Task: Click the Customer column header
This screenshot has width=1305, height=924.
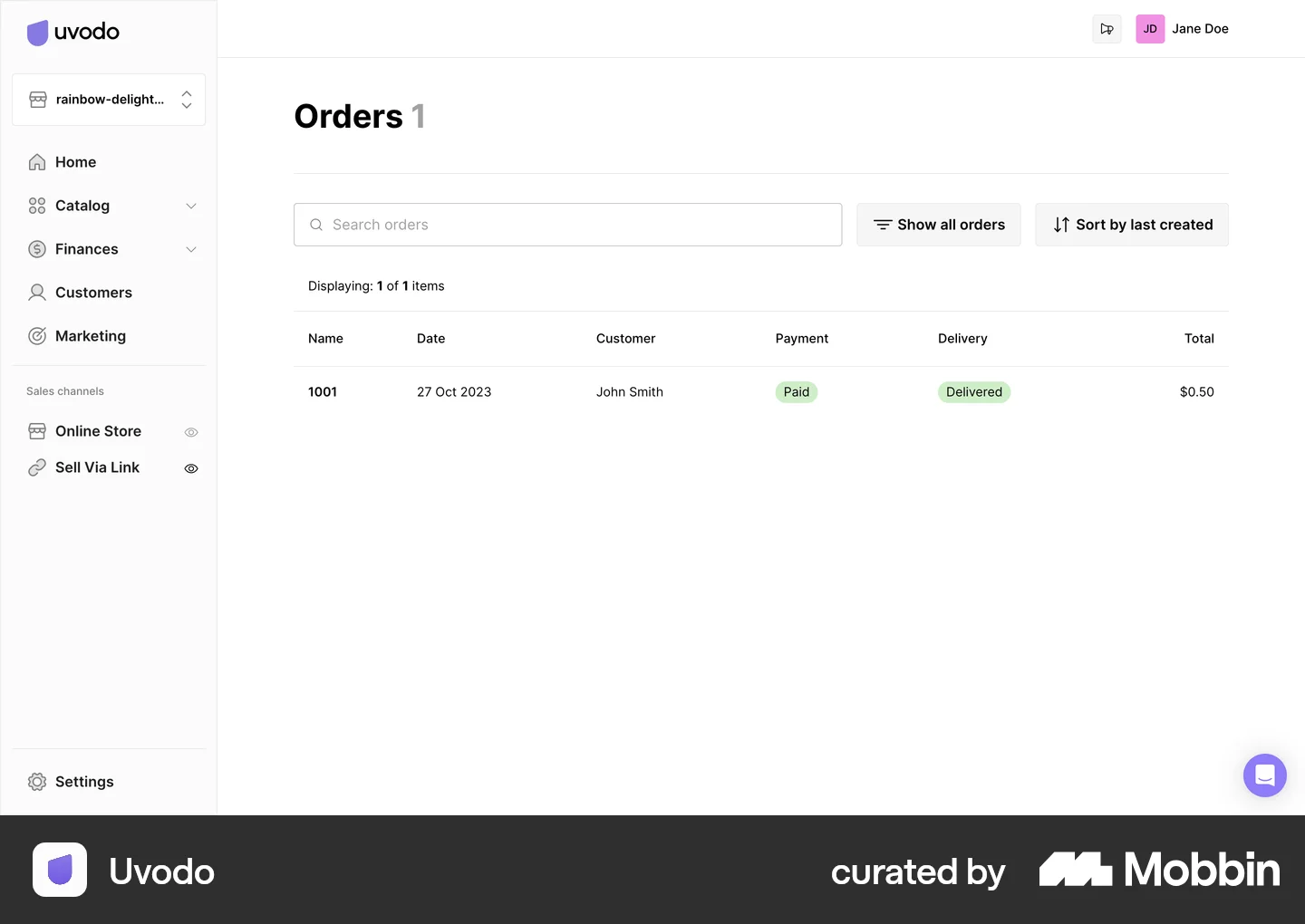Action: click(x=625, y=339)
